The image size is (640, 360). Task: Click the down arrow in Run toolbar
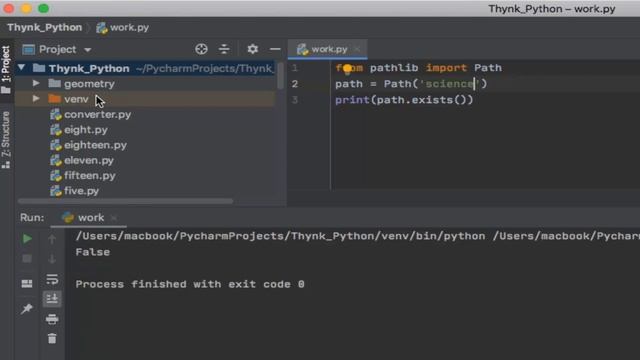click(x=52, y=259)
